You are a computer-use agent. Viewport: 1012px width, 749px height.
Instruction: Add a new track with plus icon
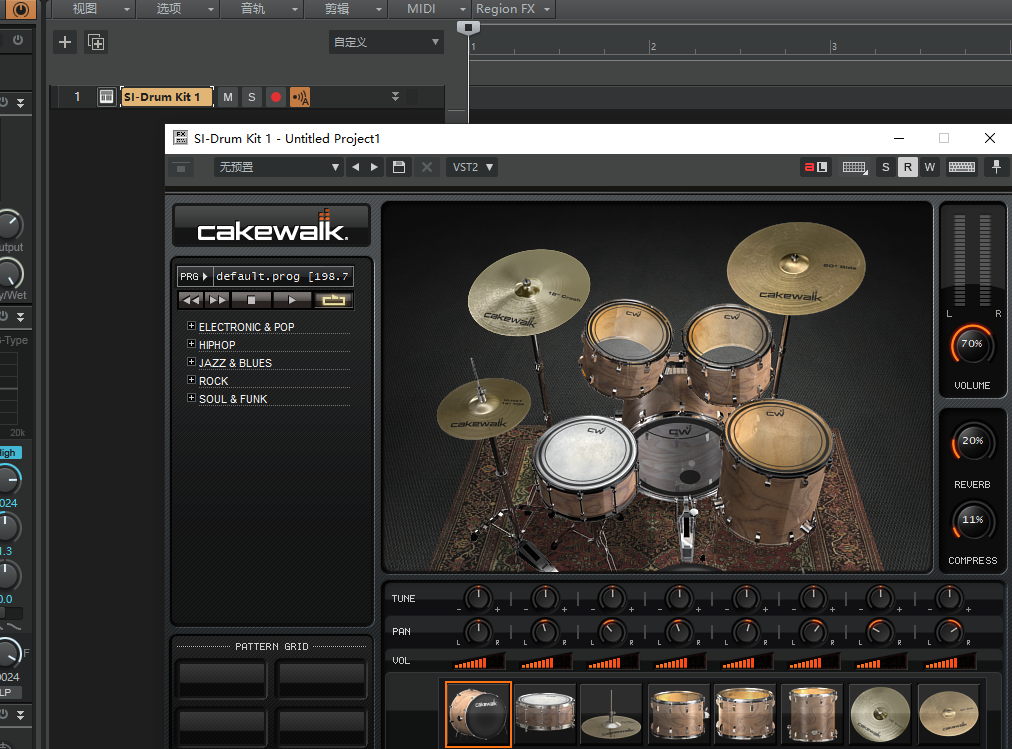65,43
